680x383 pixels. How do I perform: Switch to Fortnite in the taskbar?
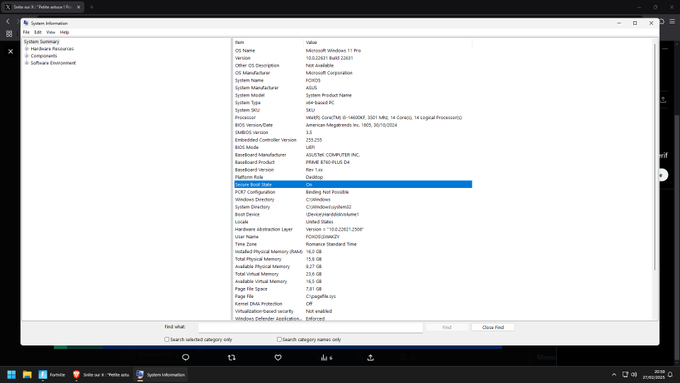[x=52, y=375]
